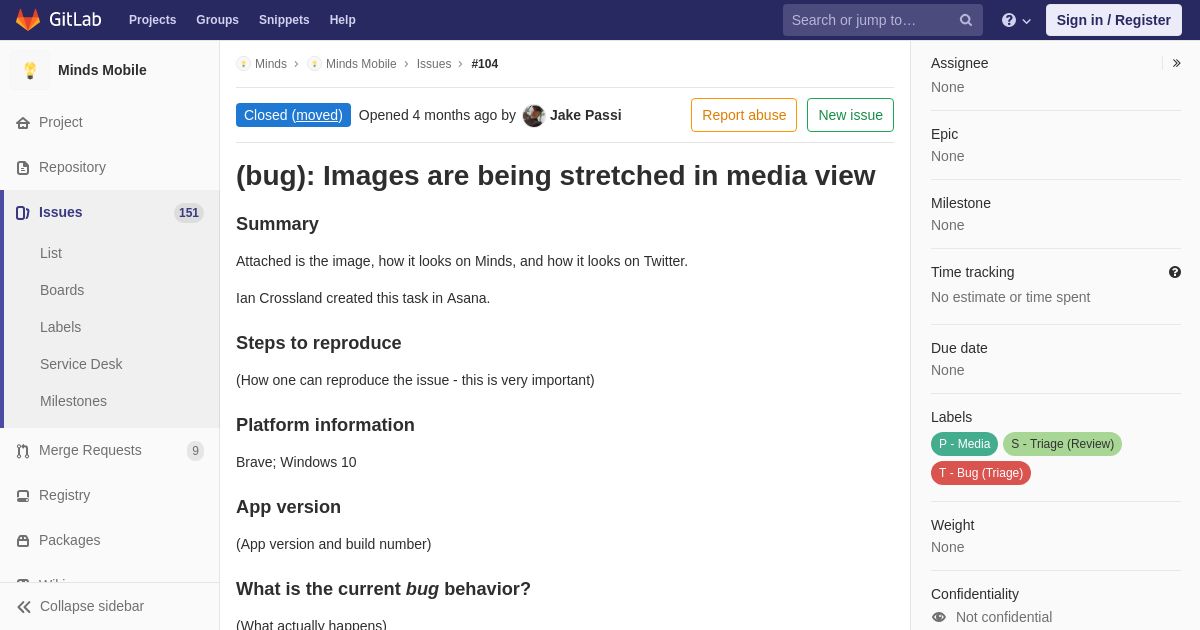Collapse right sidebar with double-arrow icon
Screen dimensions: 1200x630
pos(1176,63)
